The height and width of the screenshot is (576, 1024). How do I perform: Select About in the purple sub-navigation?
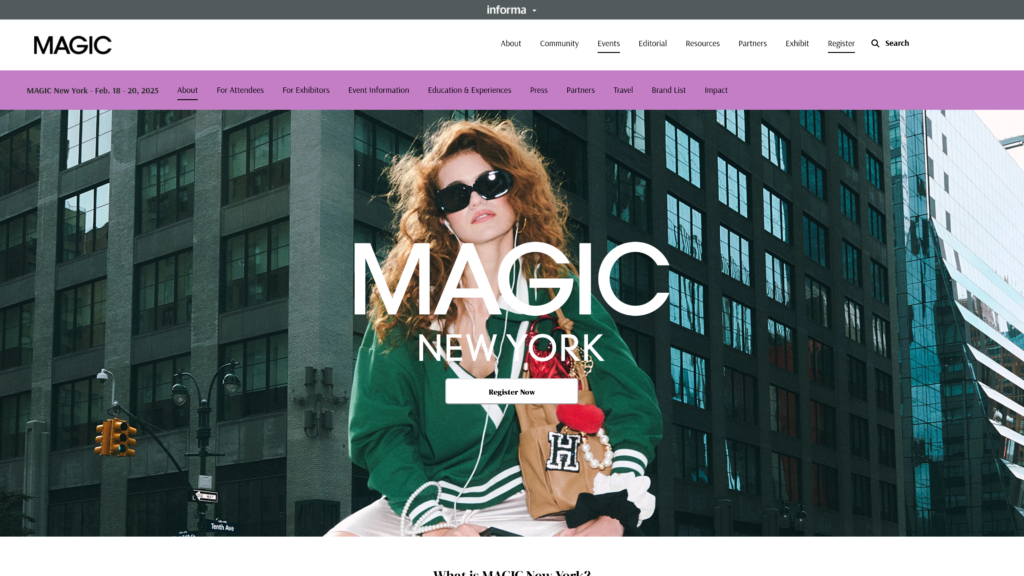coord(187,90)
